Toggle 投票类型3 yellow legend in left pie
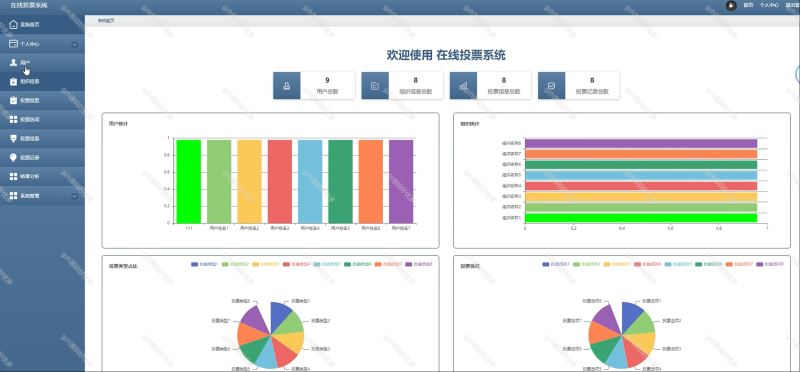800x372 pixels. point(265,264)
